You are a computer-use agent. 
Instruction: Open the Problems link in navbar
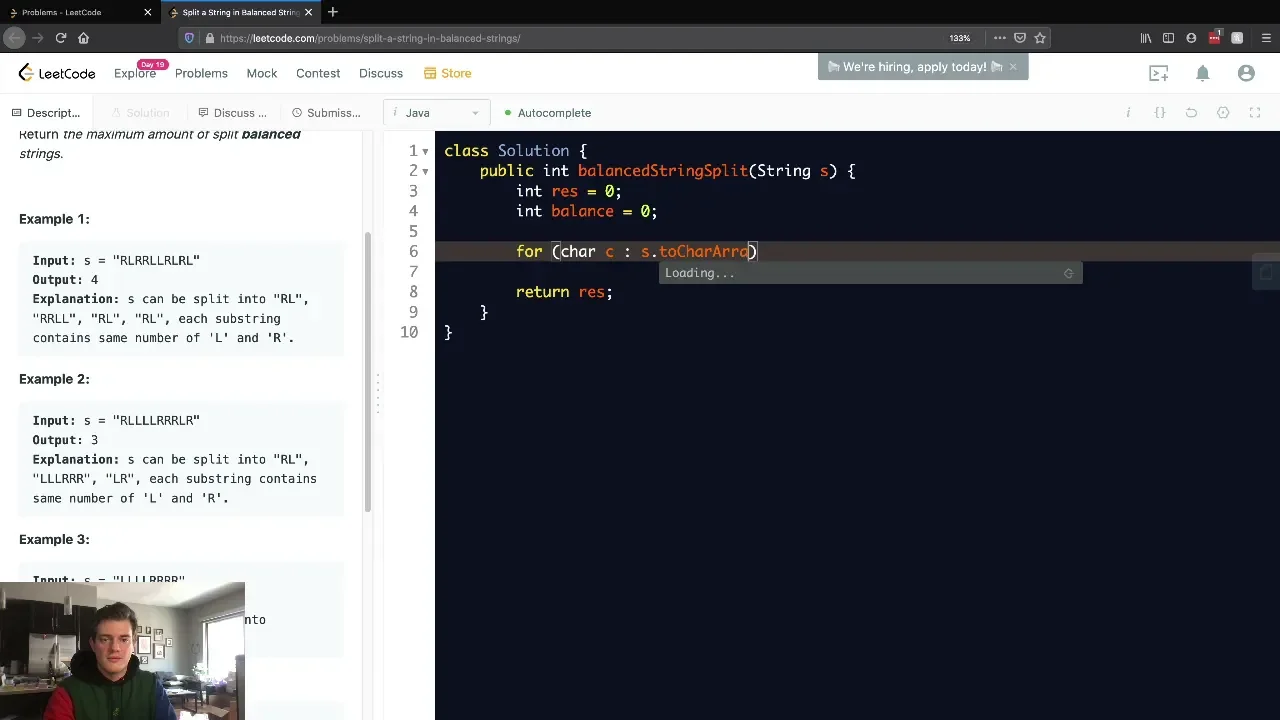[201, 73]
